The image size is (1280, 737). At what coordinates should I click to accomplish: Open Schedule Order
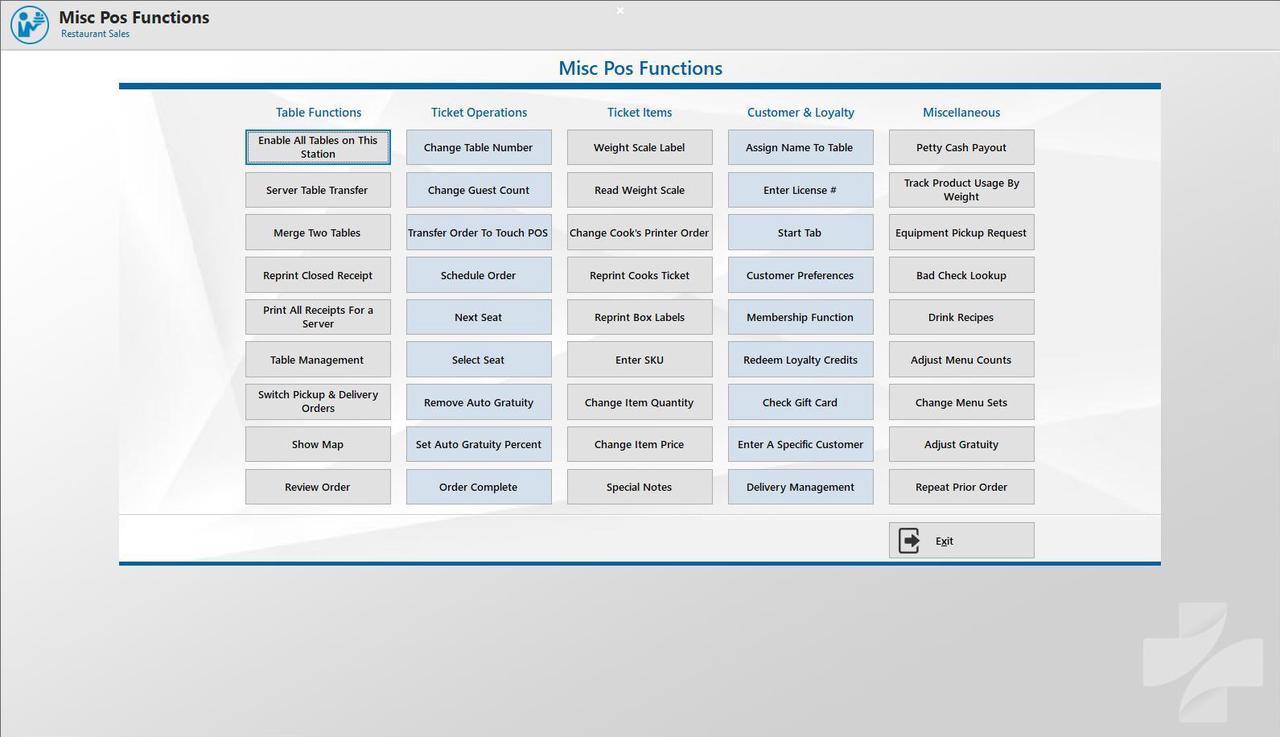click(479, 275)
